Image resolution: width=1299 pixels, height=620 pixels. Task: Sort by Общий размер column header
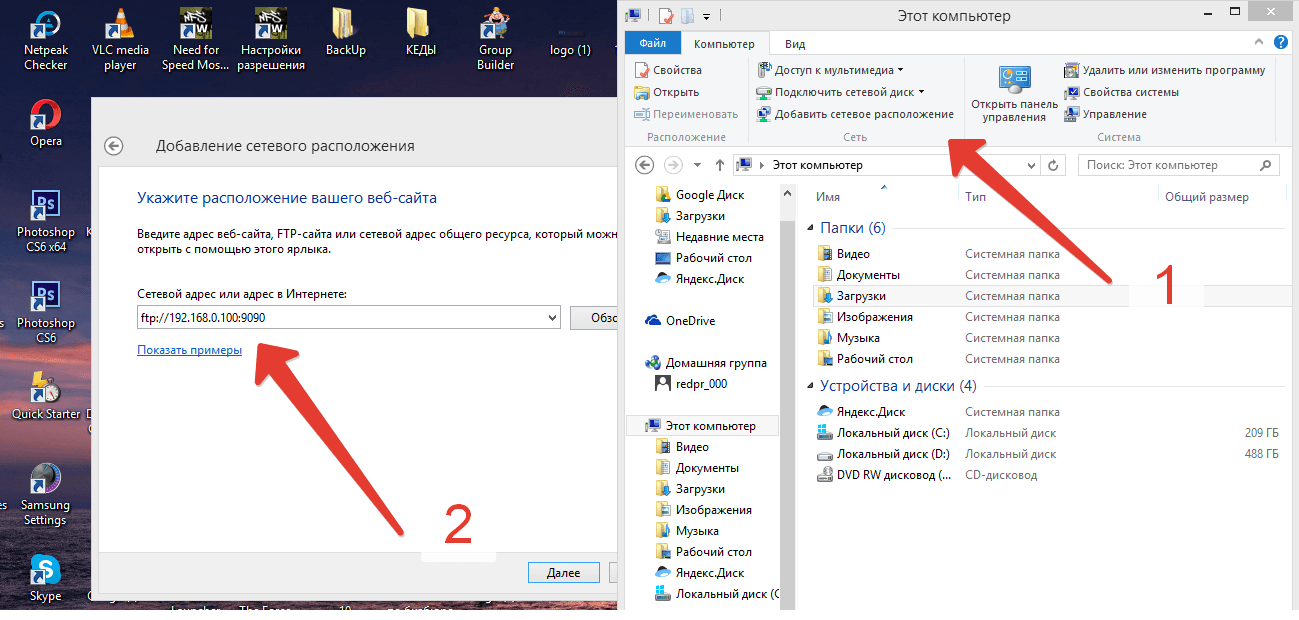[1206, 197]
